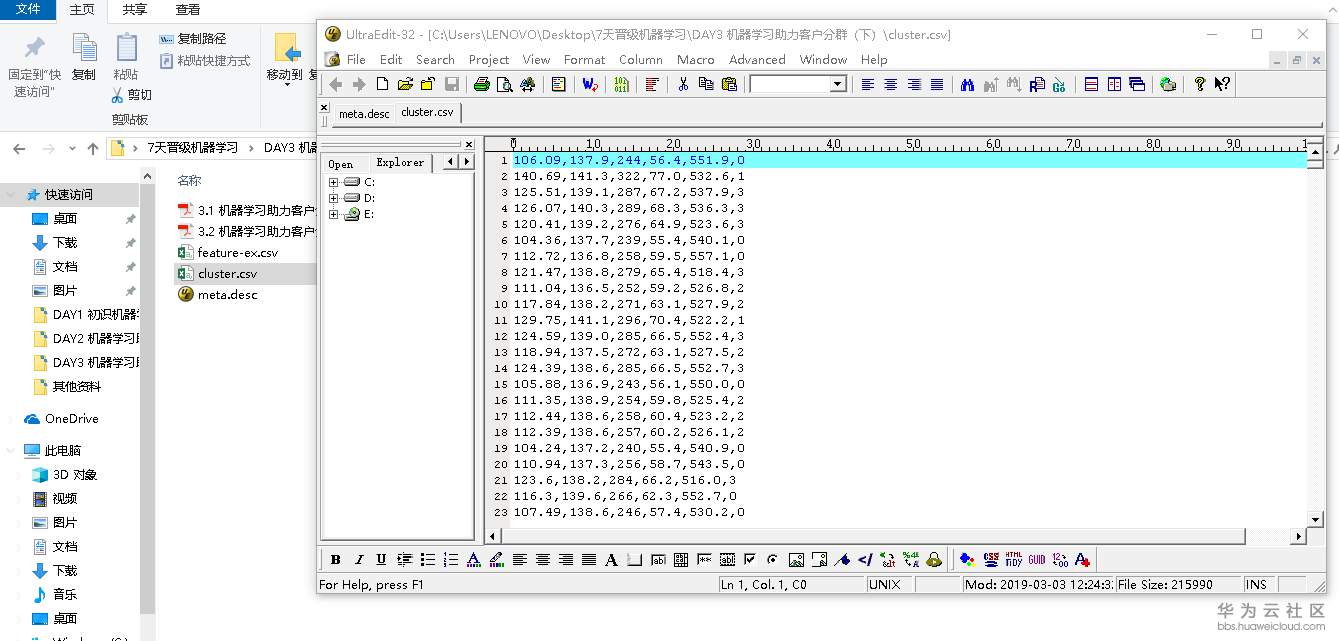
Task: Click 复制路径 in File Explorer ribbon
Action: 193,38
